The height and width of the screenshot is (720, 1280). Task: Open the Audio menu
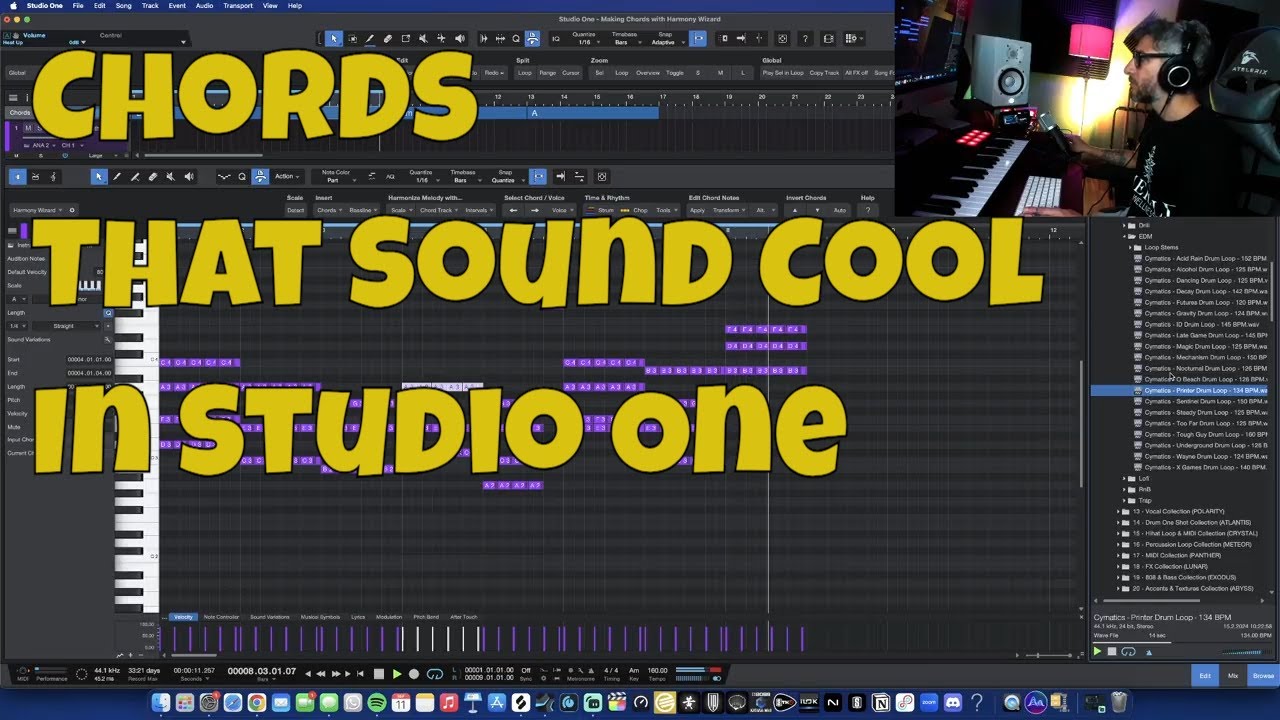[x=204, y=6]
